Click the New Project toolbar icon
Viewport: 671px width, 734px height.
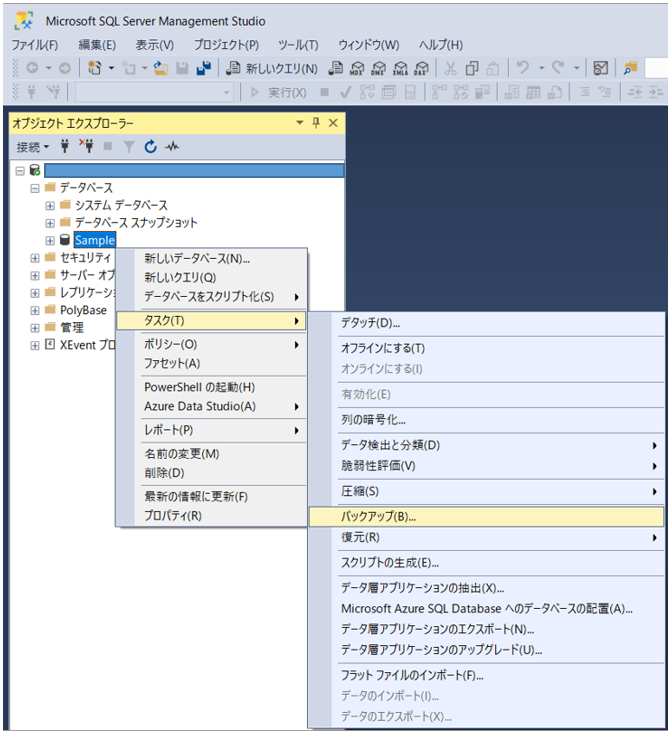click(x=95, y=68)
